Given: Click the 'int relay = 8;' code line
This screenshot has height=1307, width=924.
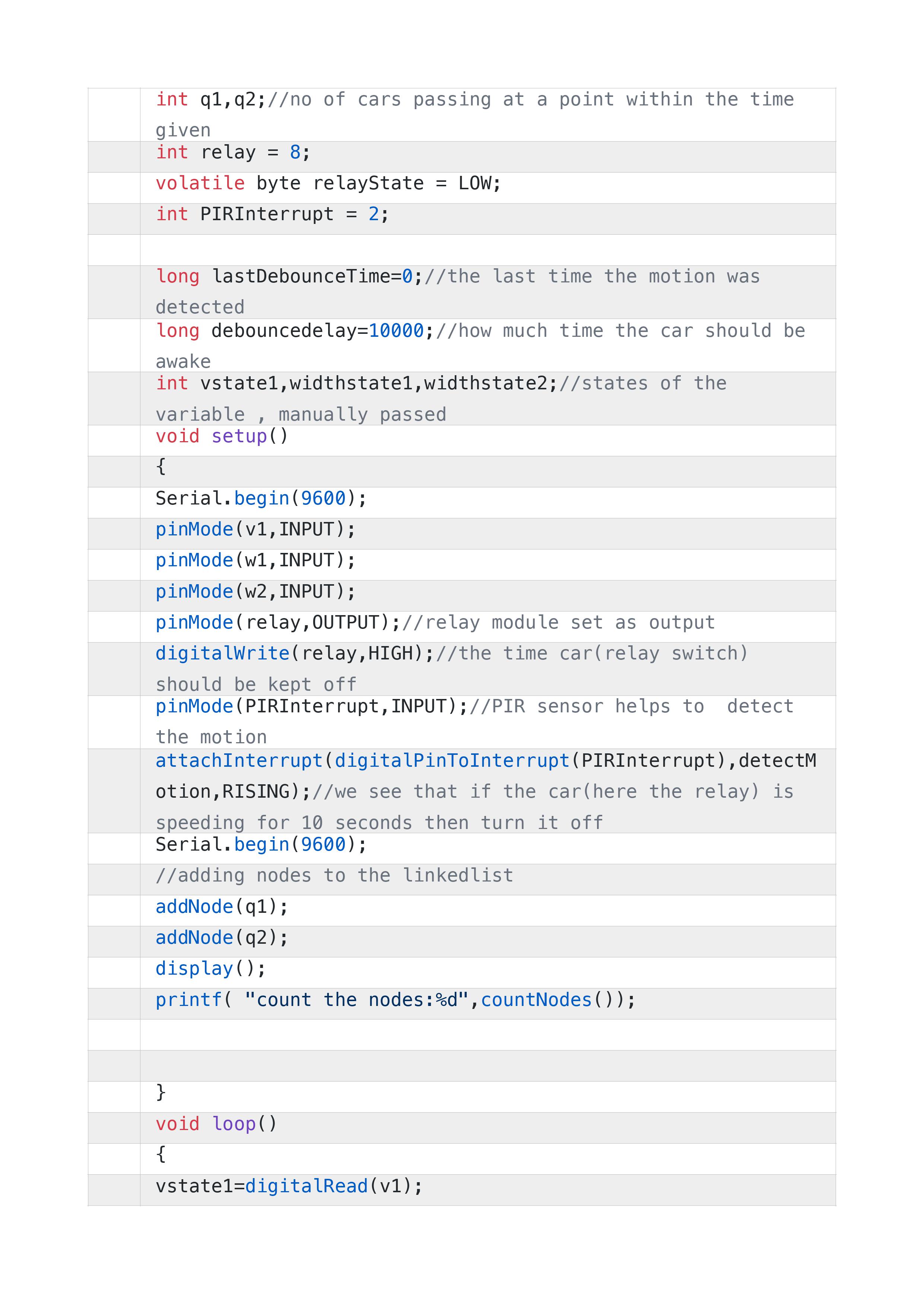Looking at the screenshot, I should point(233,152).
